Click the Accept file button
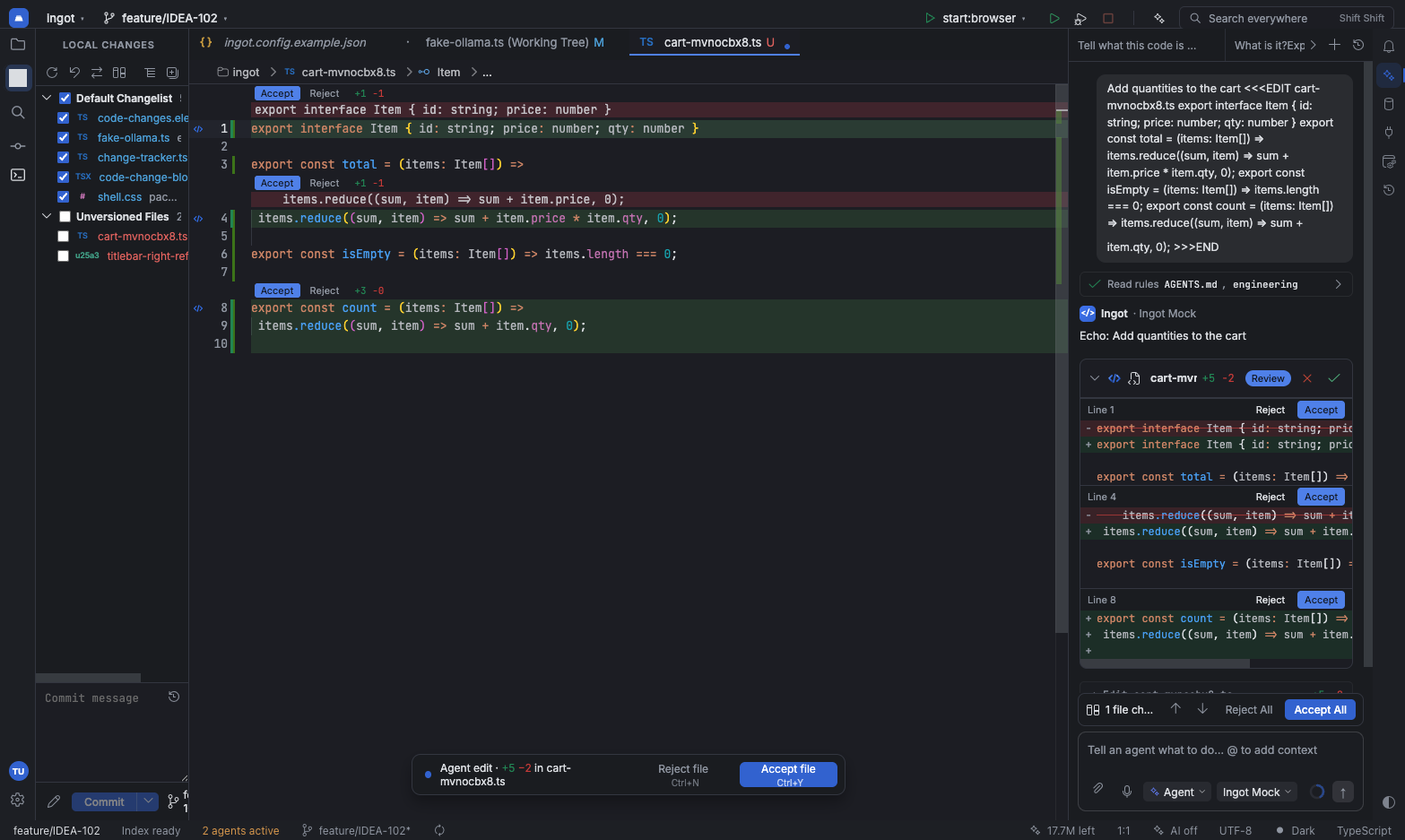The image size is (1405, 840). (788, 775)
